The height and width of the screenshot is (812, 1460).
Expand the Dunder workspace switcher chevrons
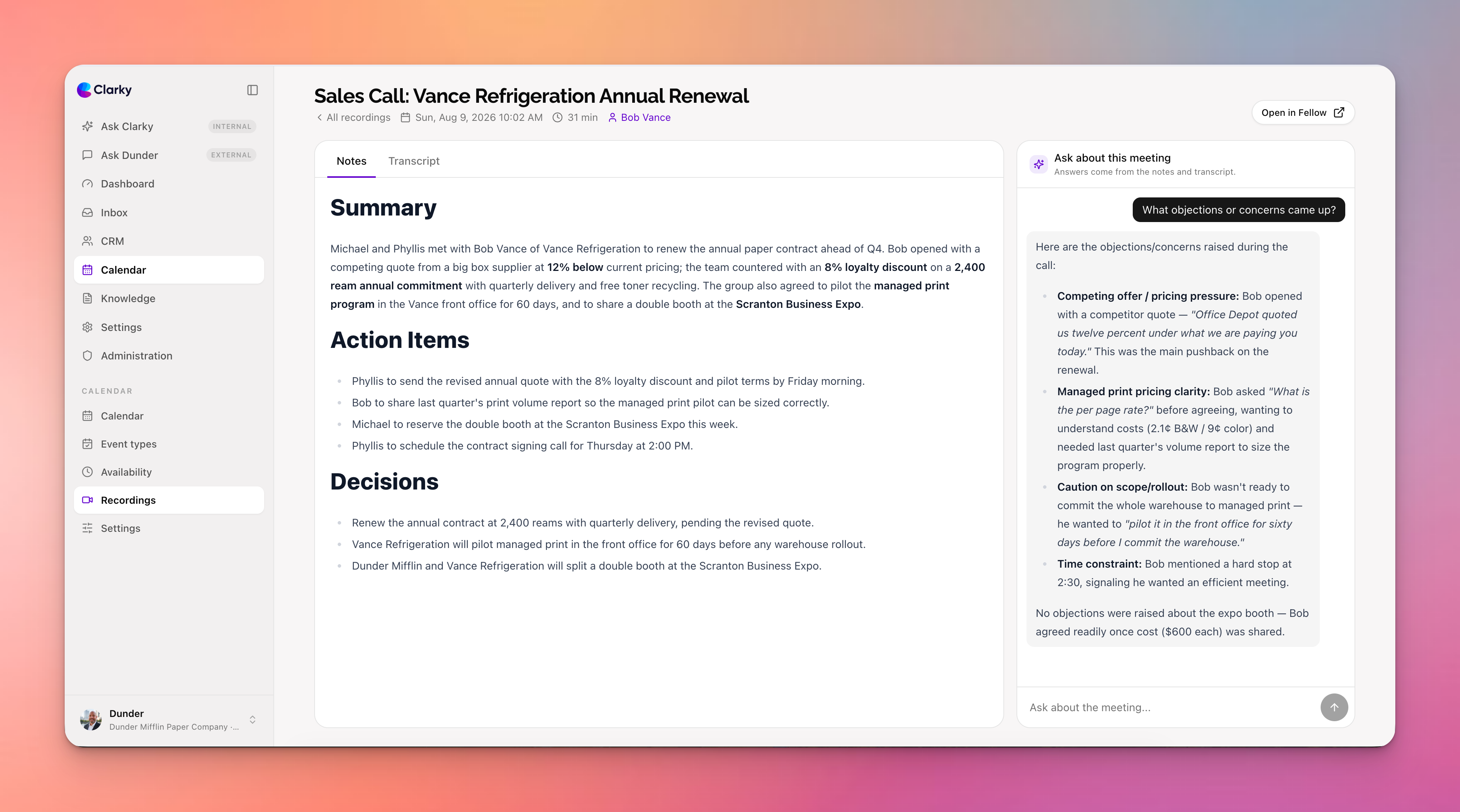coord(253,720)
